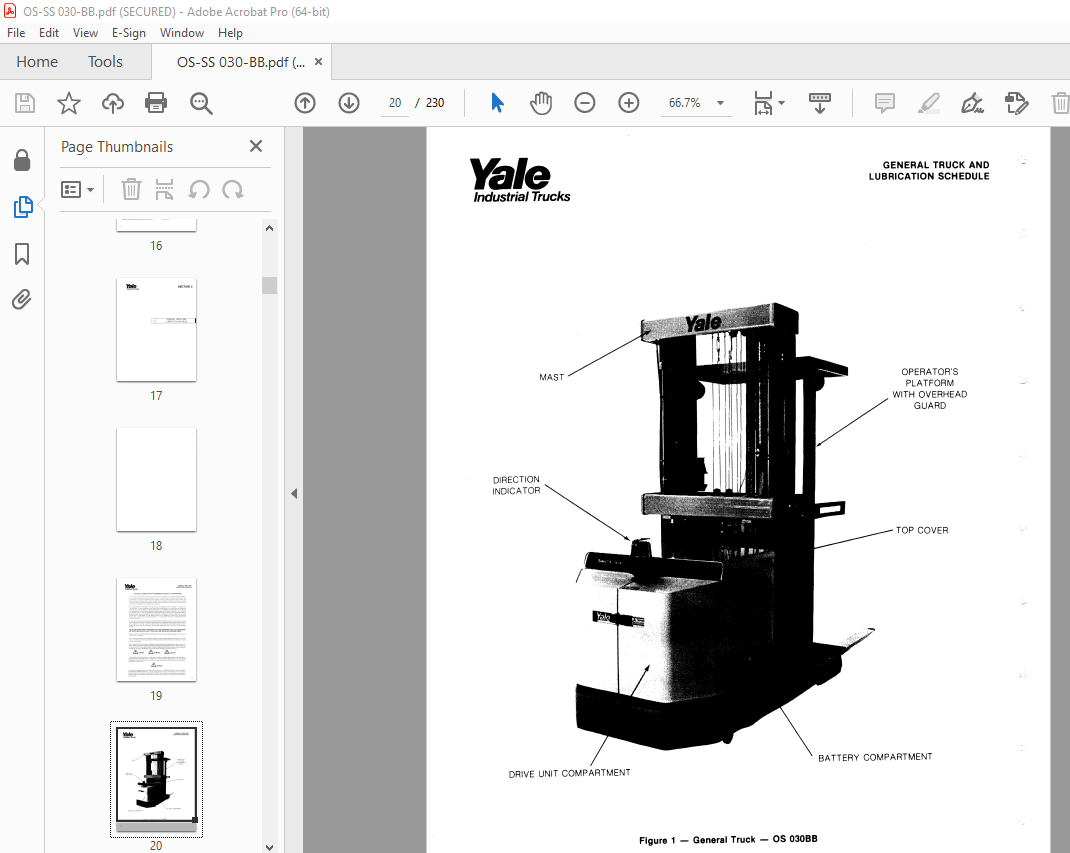Choose the Selection arrow tool

click(497, 103)
